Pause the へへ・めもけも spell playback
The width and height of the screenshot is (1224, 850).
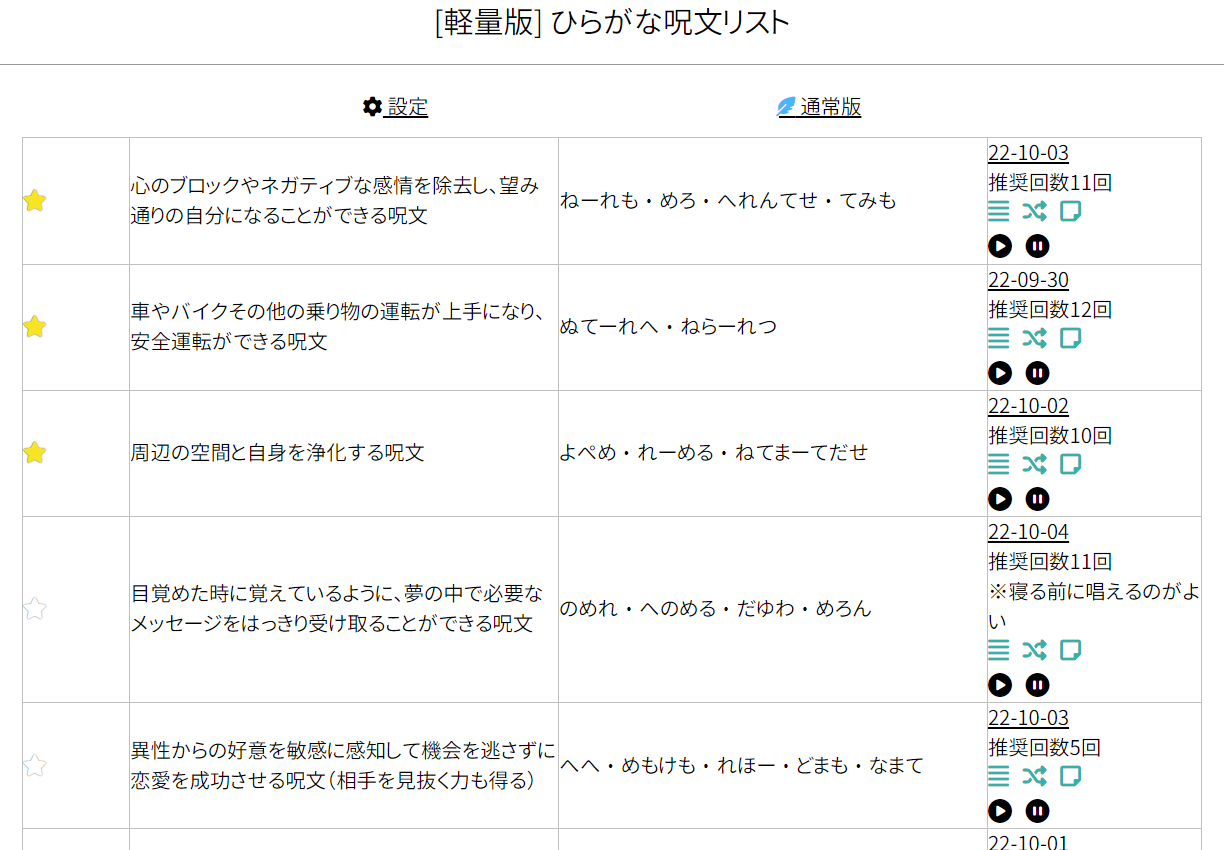(x=1037, y=811)
